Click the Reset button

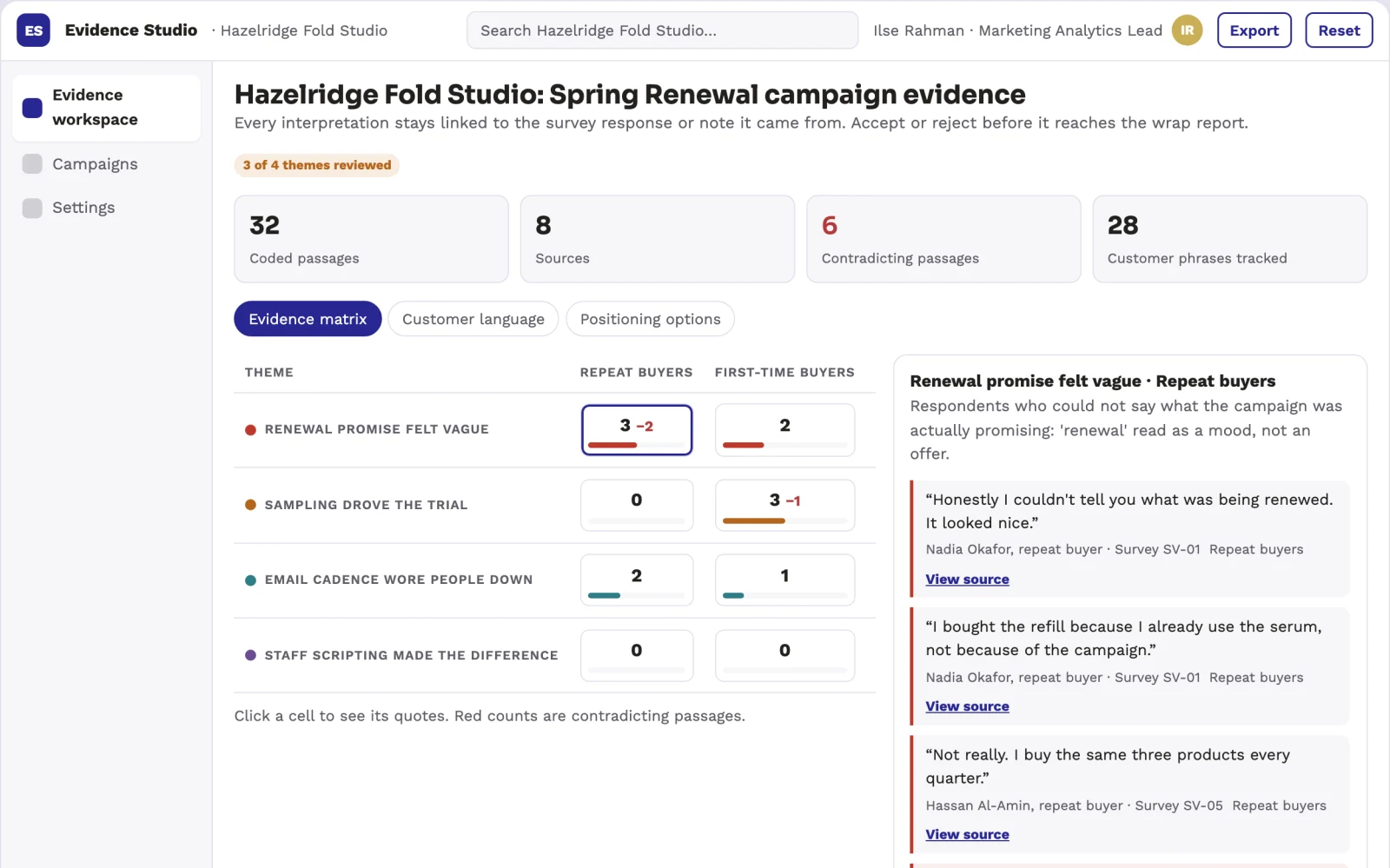click(x=1339, y=30)
